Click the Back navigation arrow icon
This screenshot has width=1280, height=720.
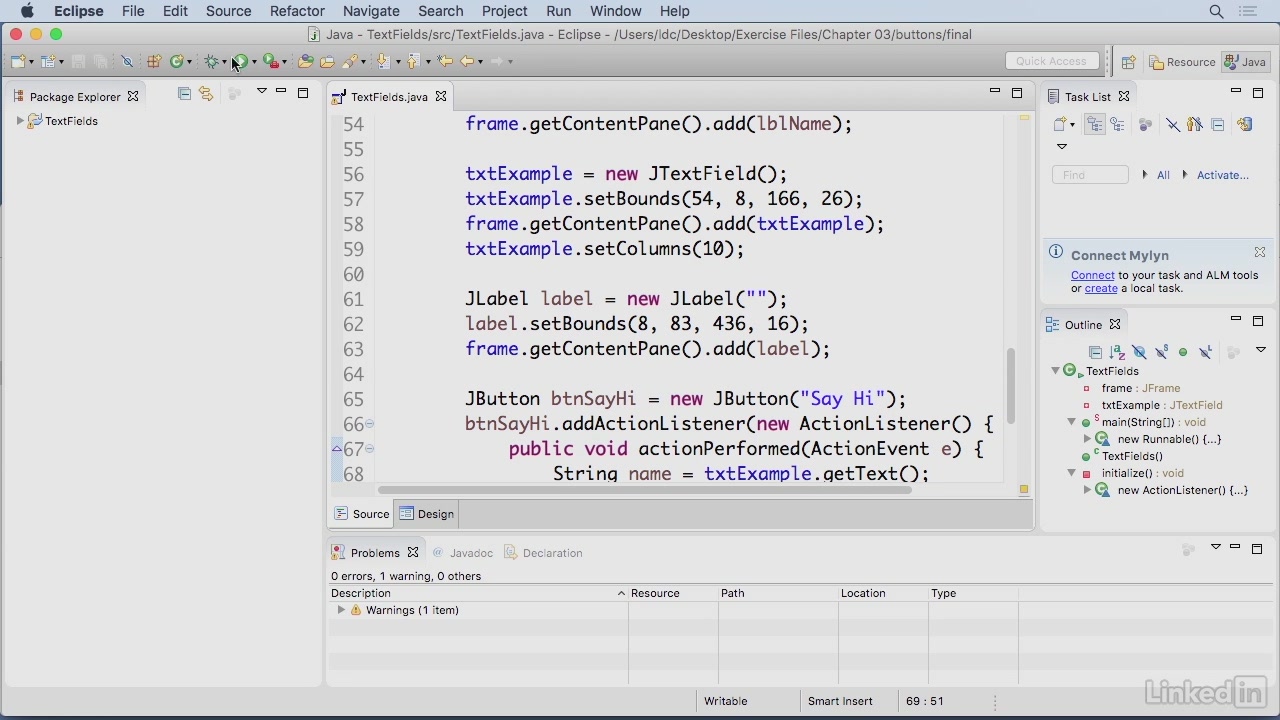pyautogui.click(x=467, y=61)
